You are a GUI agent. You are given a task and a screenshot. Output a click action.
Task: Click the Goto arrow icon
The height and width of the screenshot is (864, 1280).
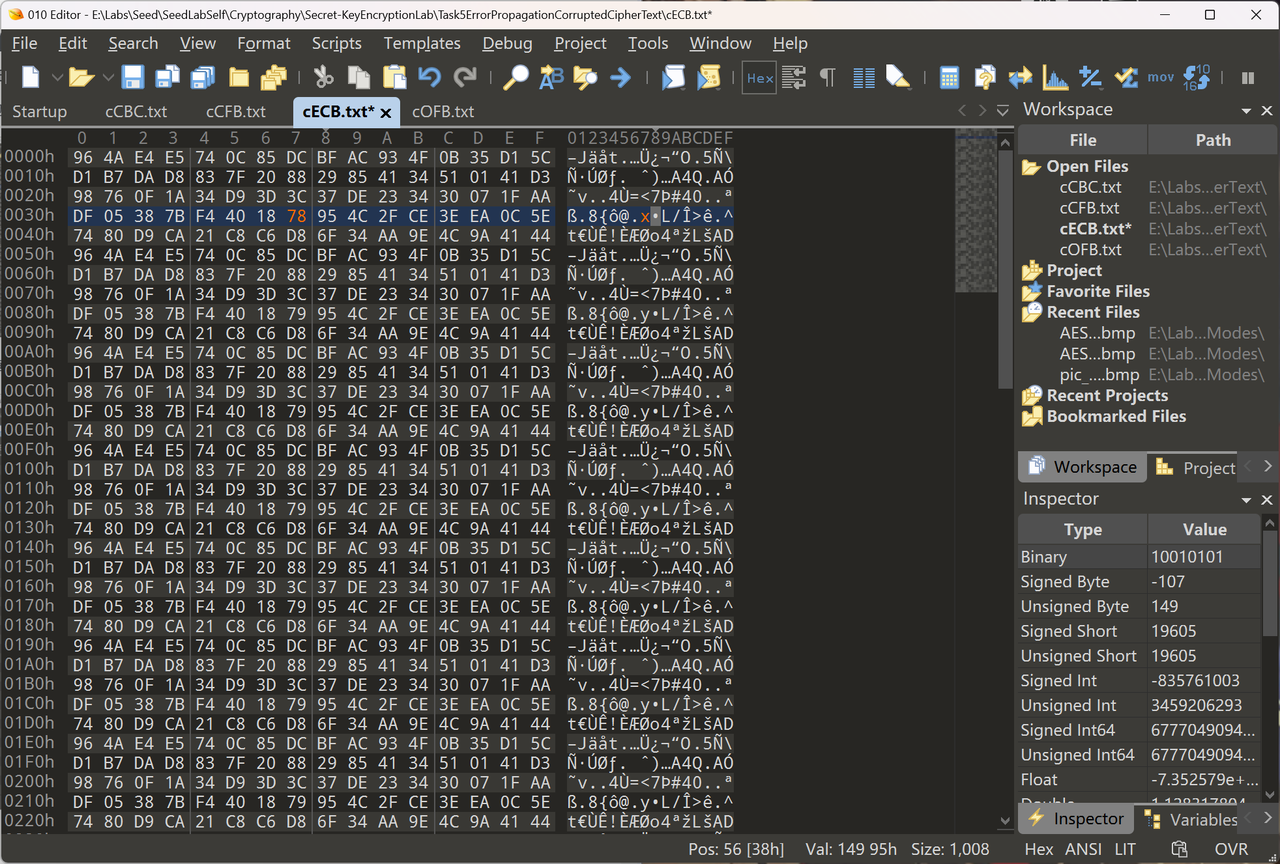coord(621,77)
